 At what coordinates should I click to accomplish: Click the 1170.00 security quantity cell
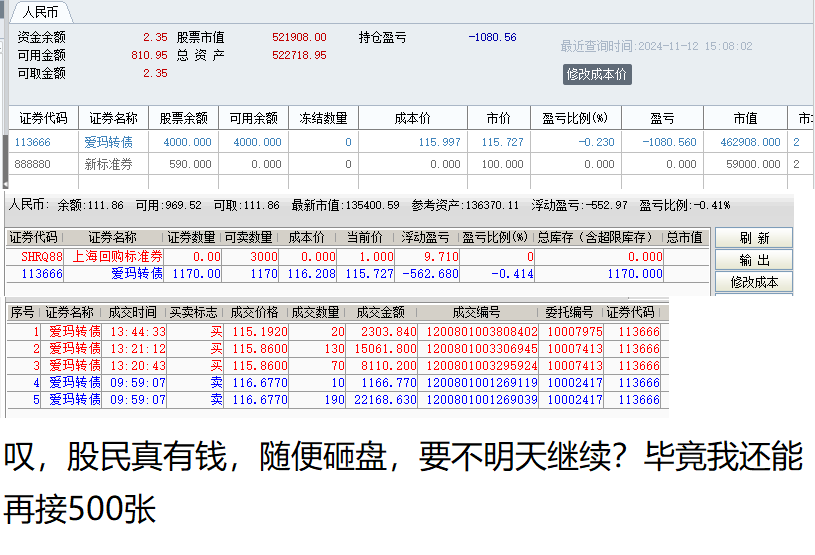point(196,274)
